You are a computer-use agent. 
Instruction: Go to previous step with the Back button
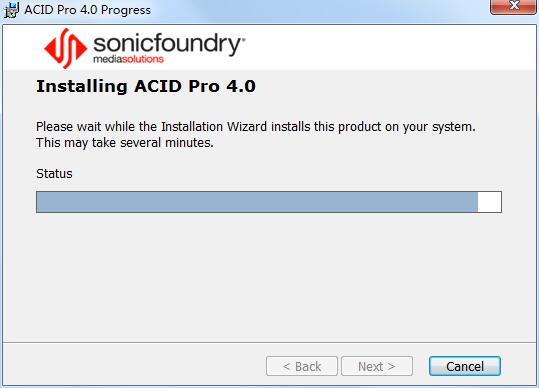[302, 366]
